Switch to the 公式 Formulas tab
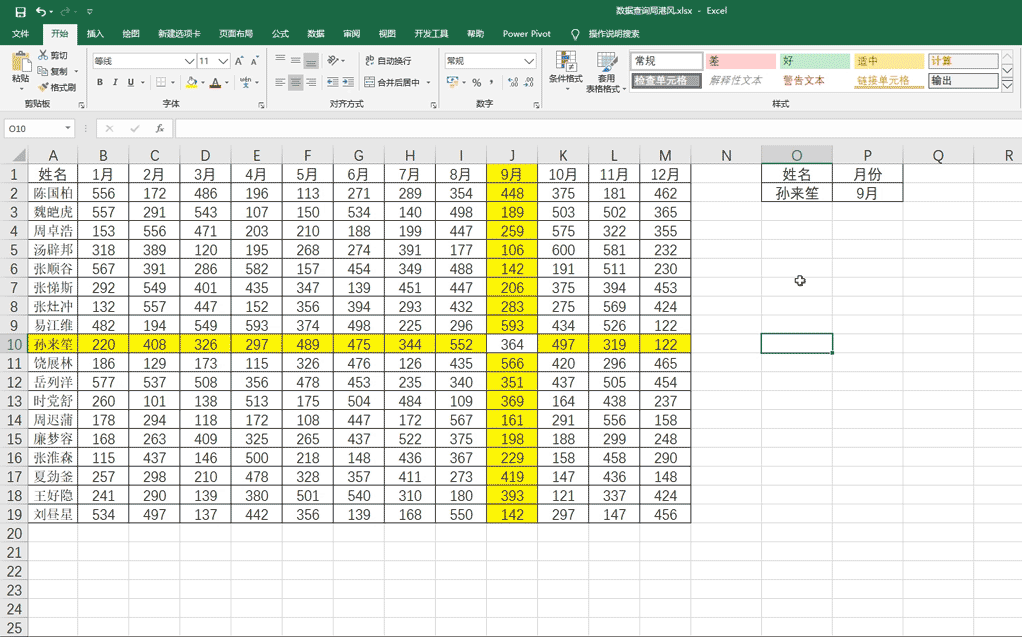This screenshot has height=637, width=1022. pyautogui.click(x=280, y=34)
